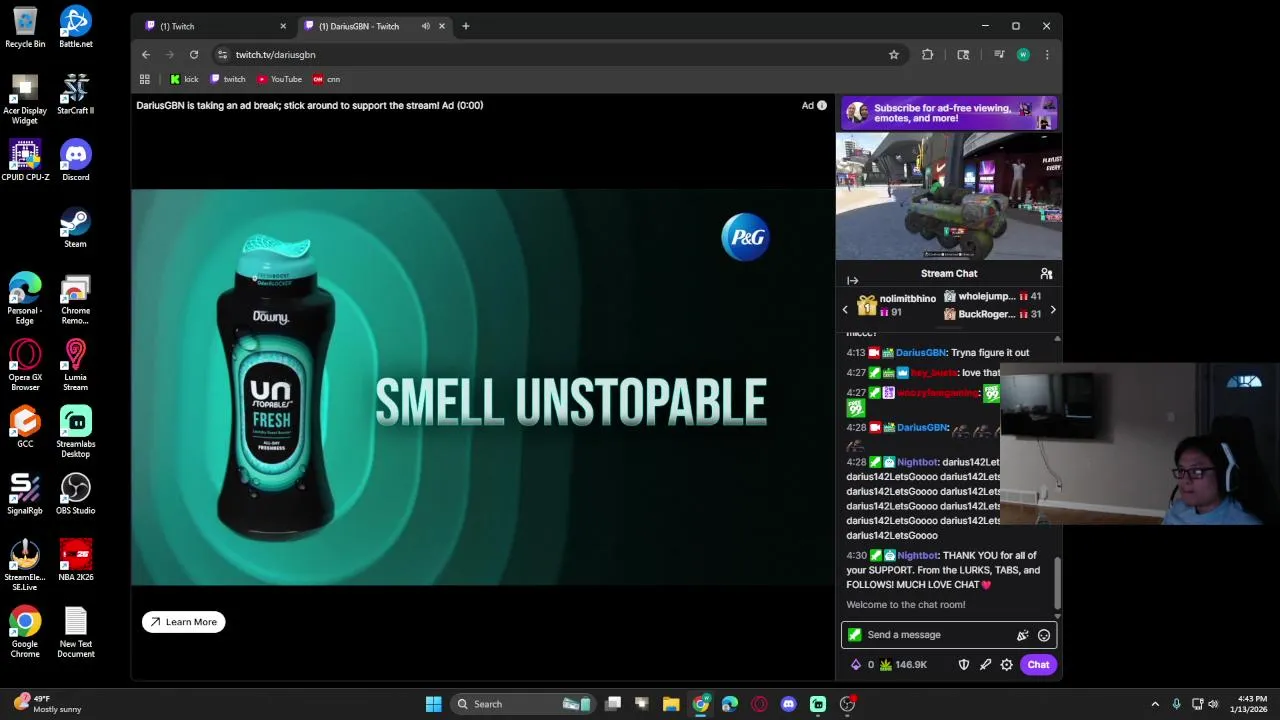Screen dimensions: 1280x720
Task: Open Chrome apps grid in bookmarks bar
Action: [x=145, y=79]
